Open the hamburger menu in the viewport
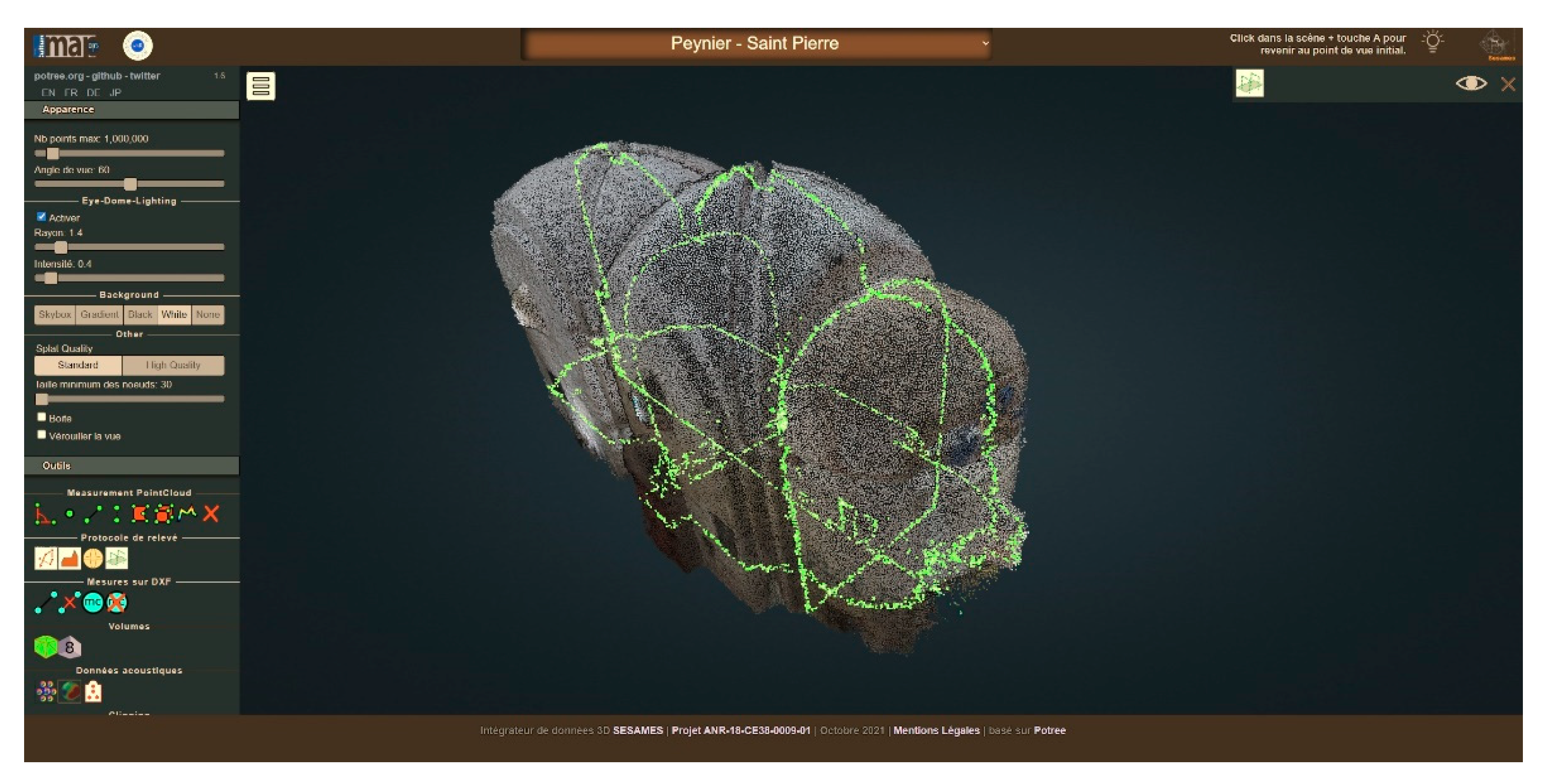Image resolution: width=1547 pixels, height=784 pixels. pos(261,86)
